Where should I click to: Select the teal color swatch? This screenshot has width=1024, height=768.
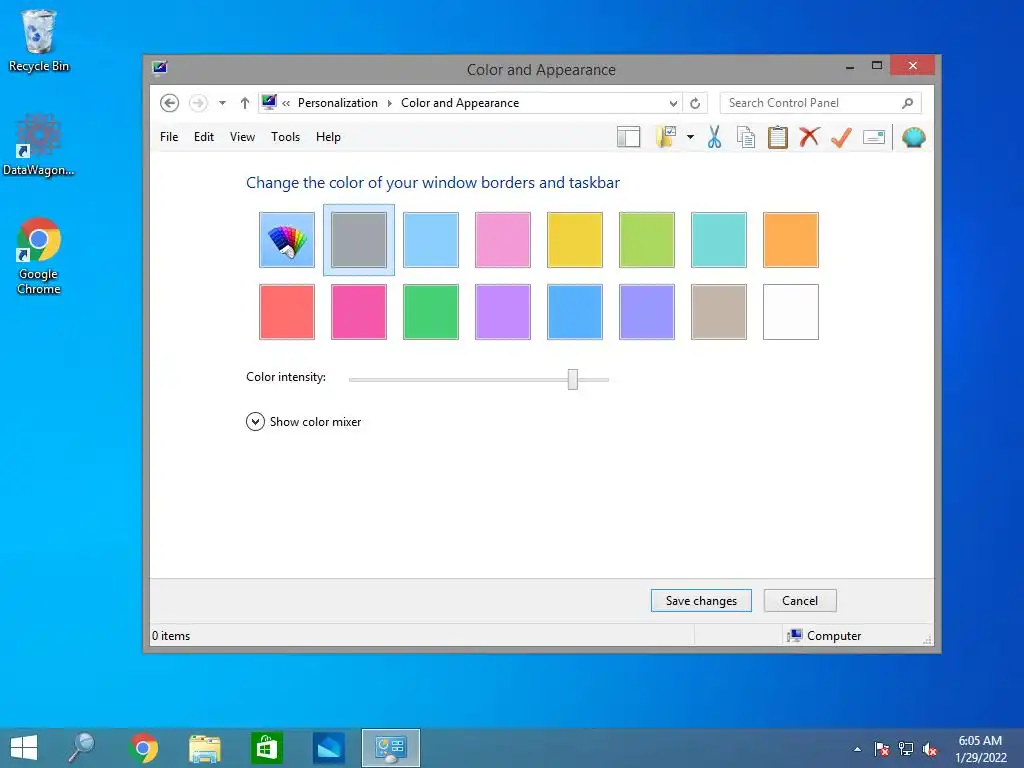[x=718, y=240]
